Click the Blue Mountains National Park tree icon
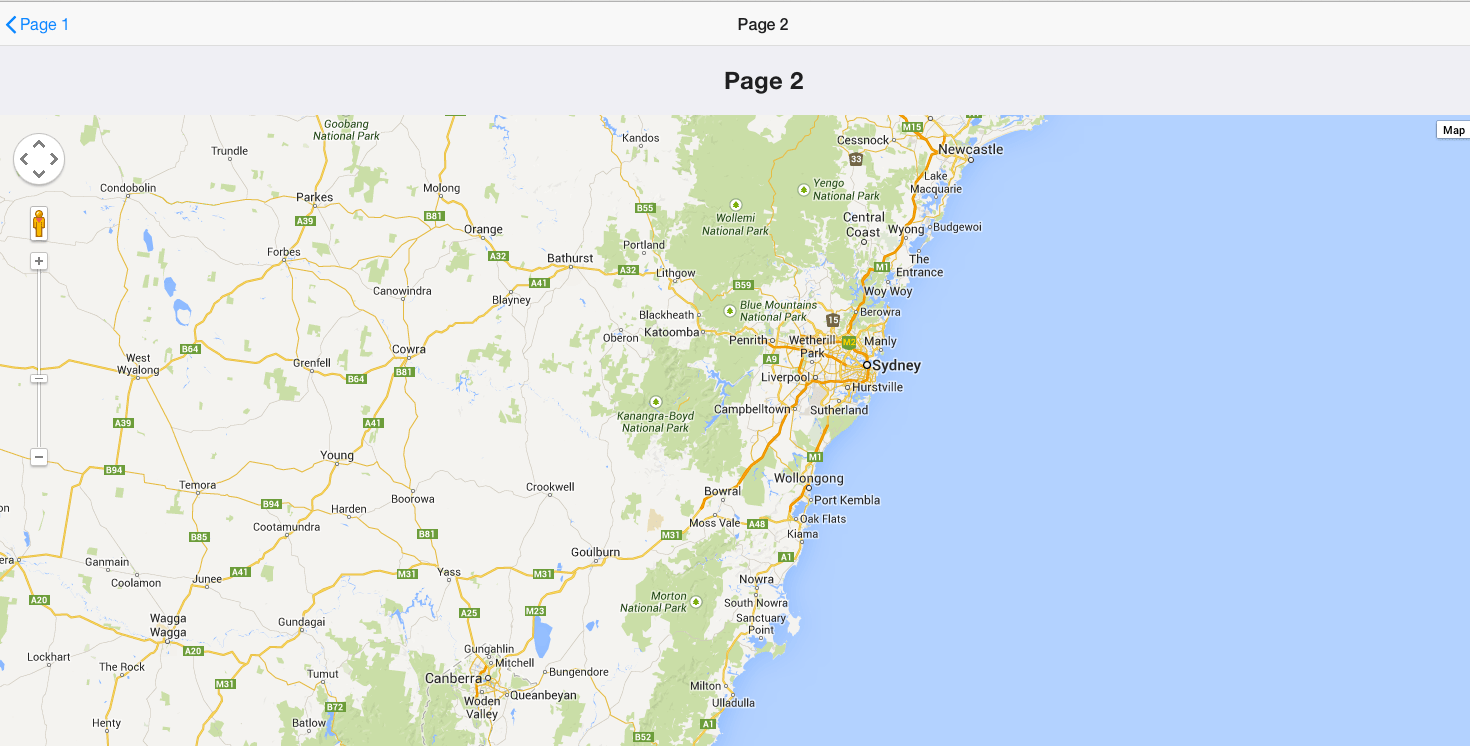This screenshot has height=746, width=1470. [729, 310]
